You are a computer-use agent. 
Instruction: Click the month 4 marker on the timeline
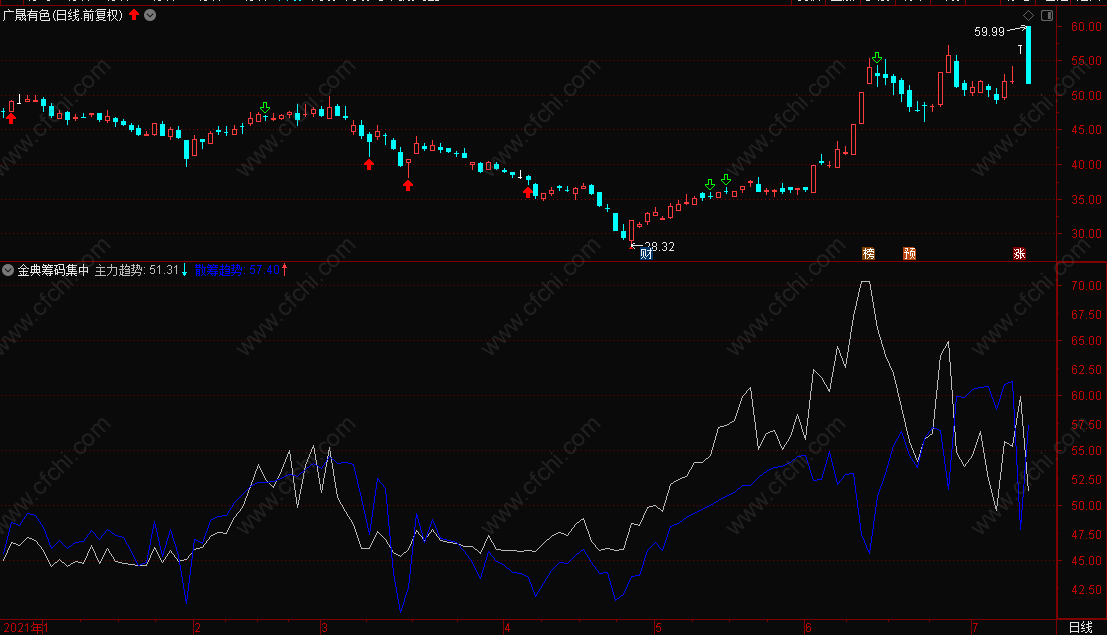click(507, 628)
